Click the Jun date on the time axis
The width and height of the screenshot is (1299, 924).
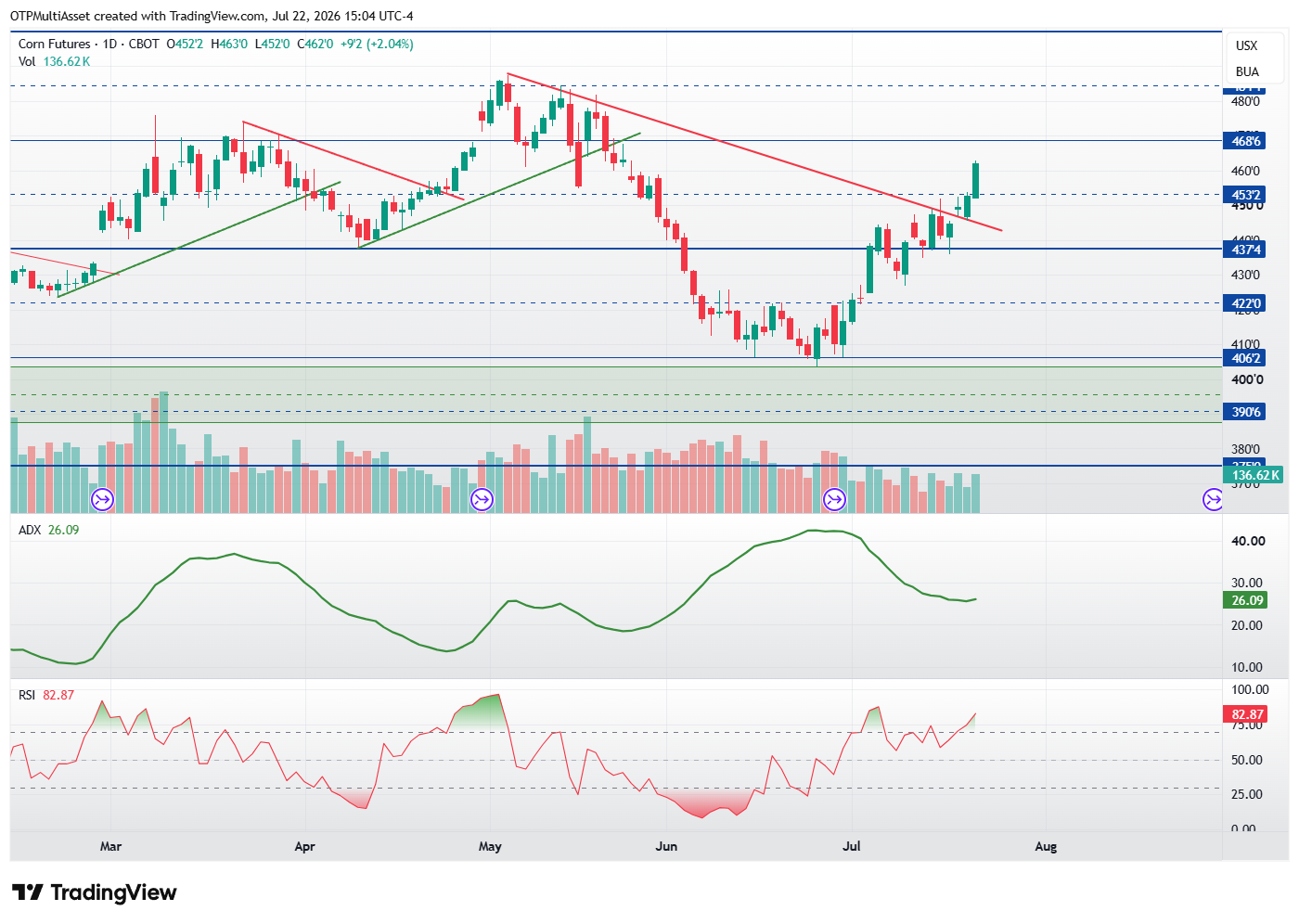(x=666, y=846)
